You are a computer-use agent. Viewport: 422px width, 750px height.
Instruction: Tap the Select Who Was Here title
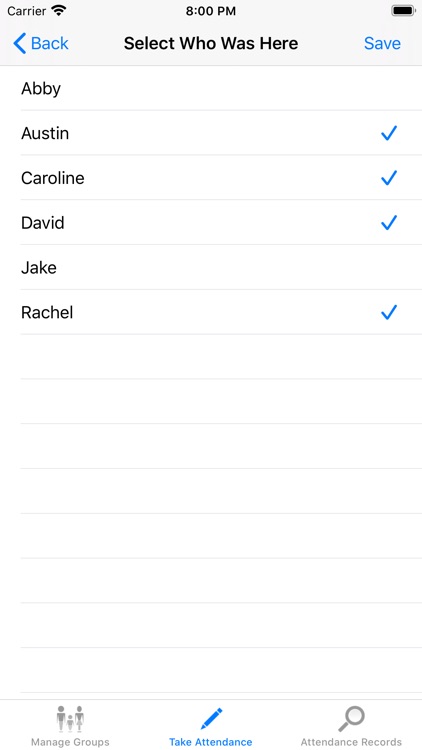(x=211, y=44)
